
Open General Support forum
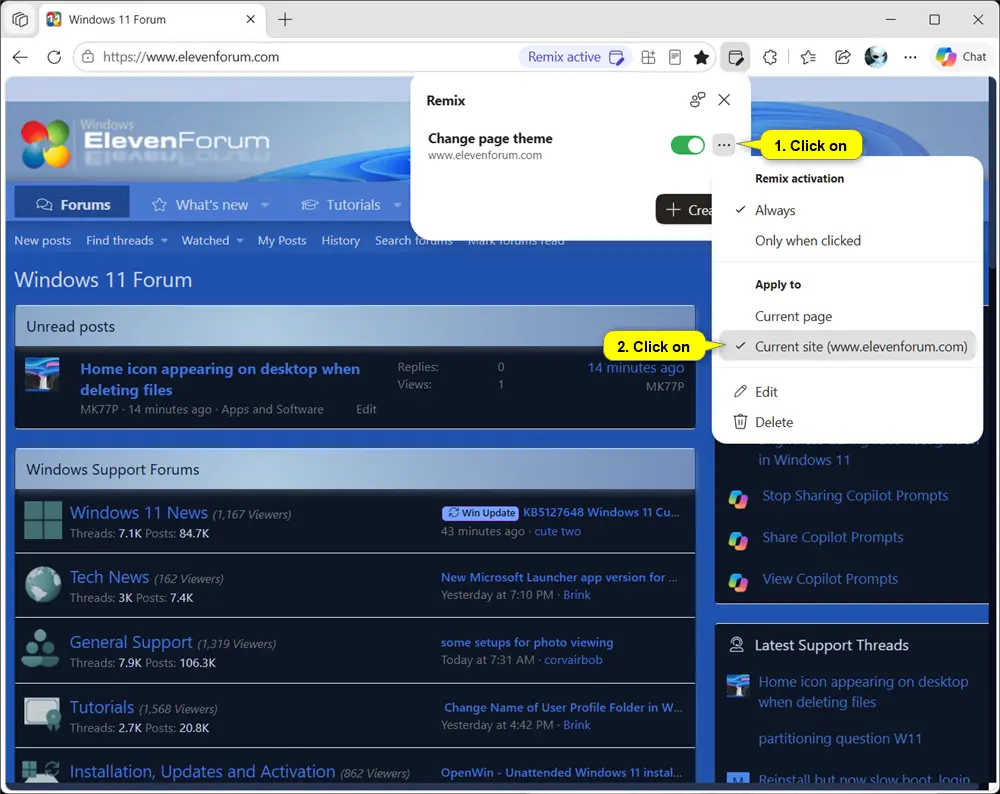131,642
